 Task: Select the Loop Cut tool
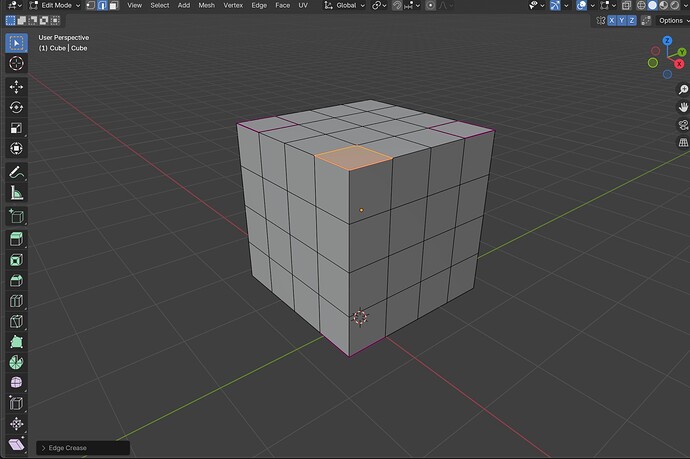pyautogui.click(x=16, y=301)
